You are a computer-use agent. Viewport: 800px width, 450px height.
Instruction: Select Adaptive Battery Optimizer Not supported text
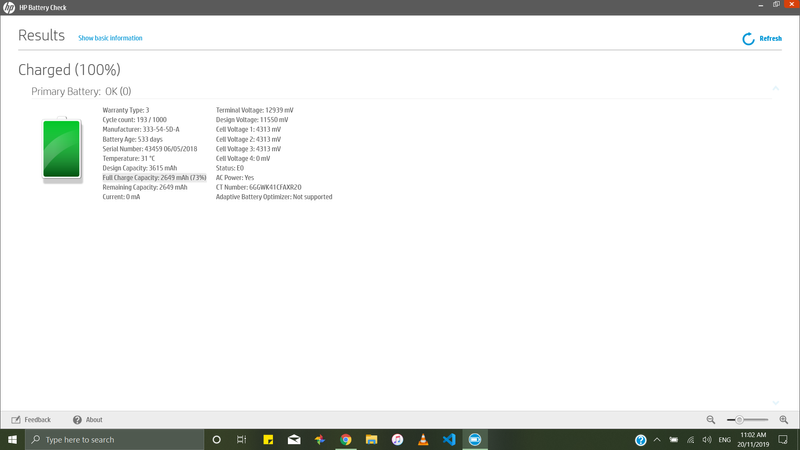[x=274, y=197]
